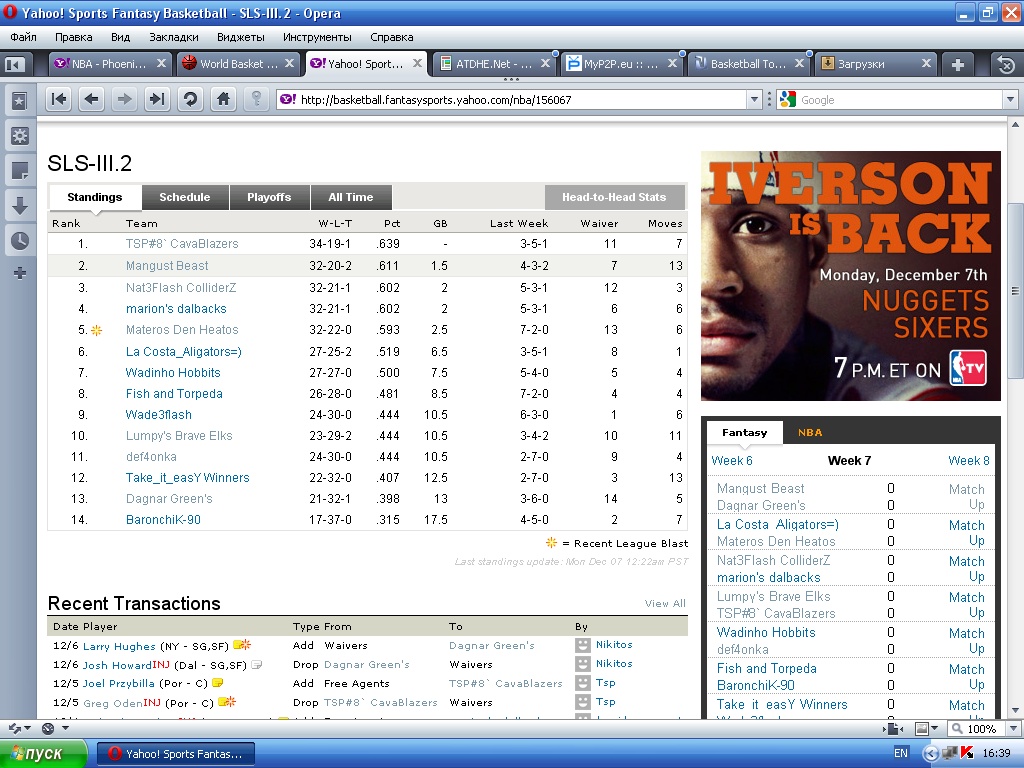
Task: Open the Playoffs tab
Action: pos(269,197)
